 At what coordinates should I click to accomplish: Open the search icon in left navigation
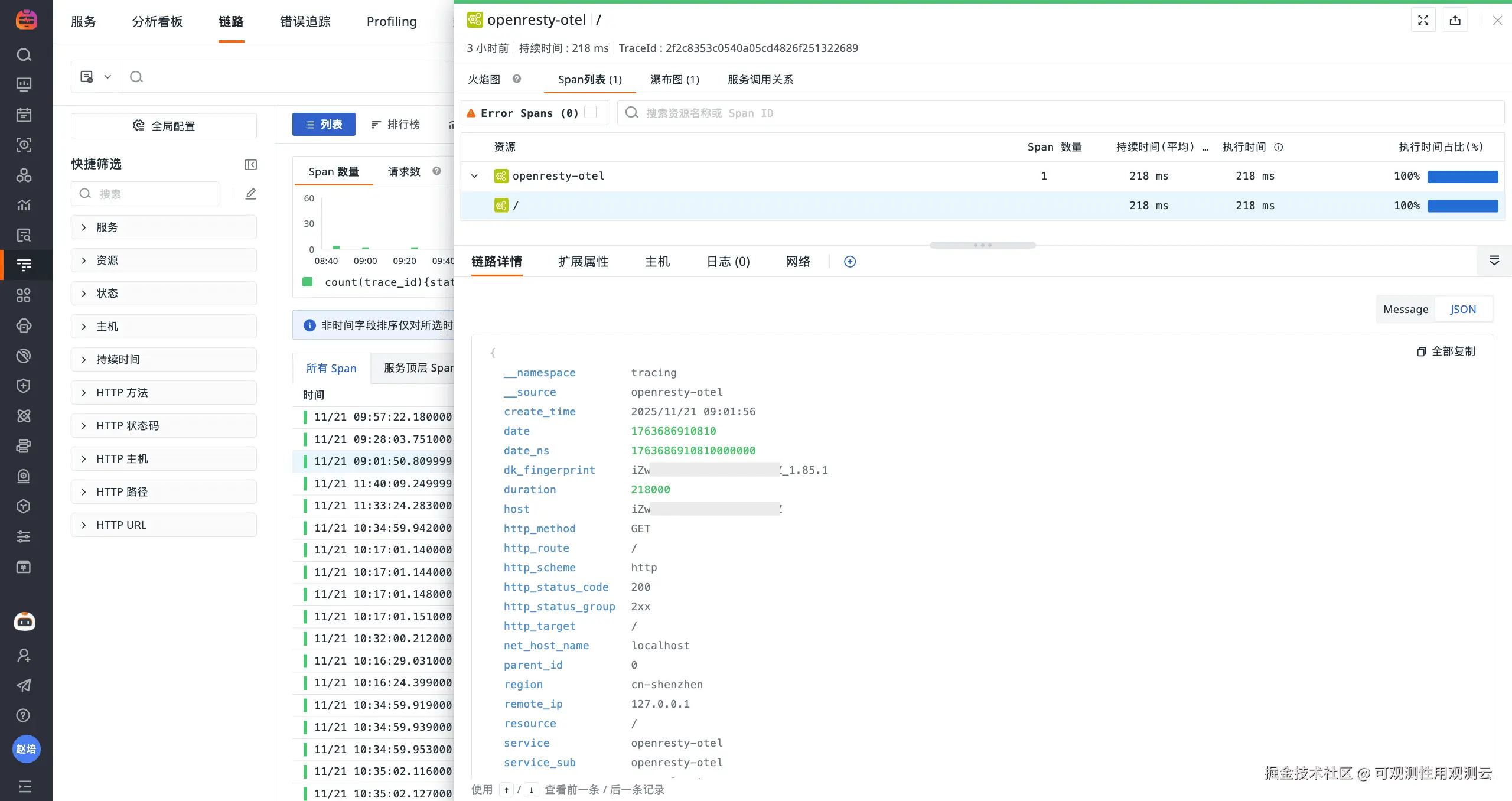[24, 55]
